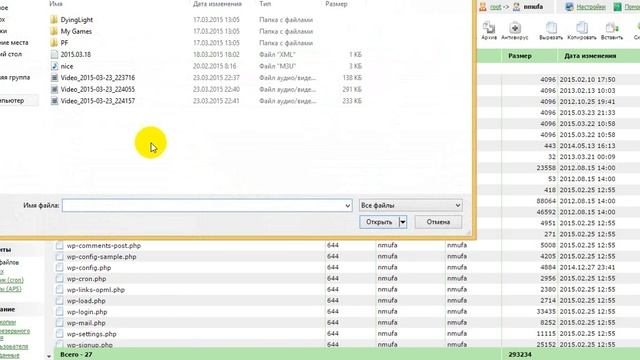
Task: Click the size value 46592
Action: [x=546, y=212]
